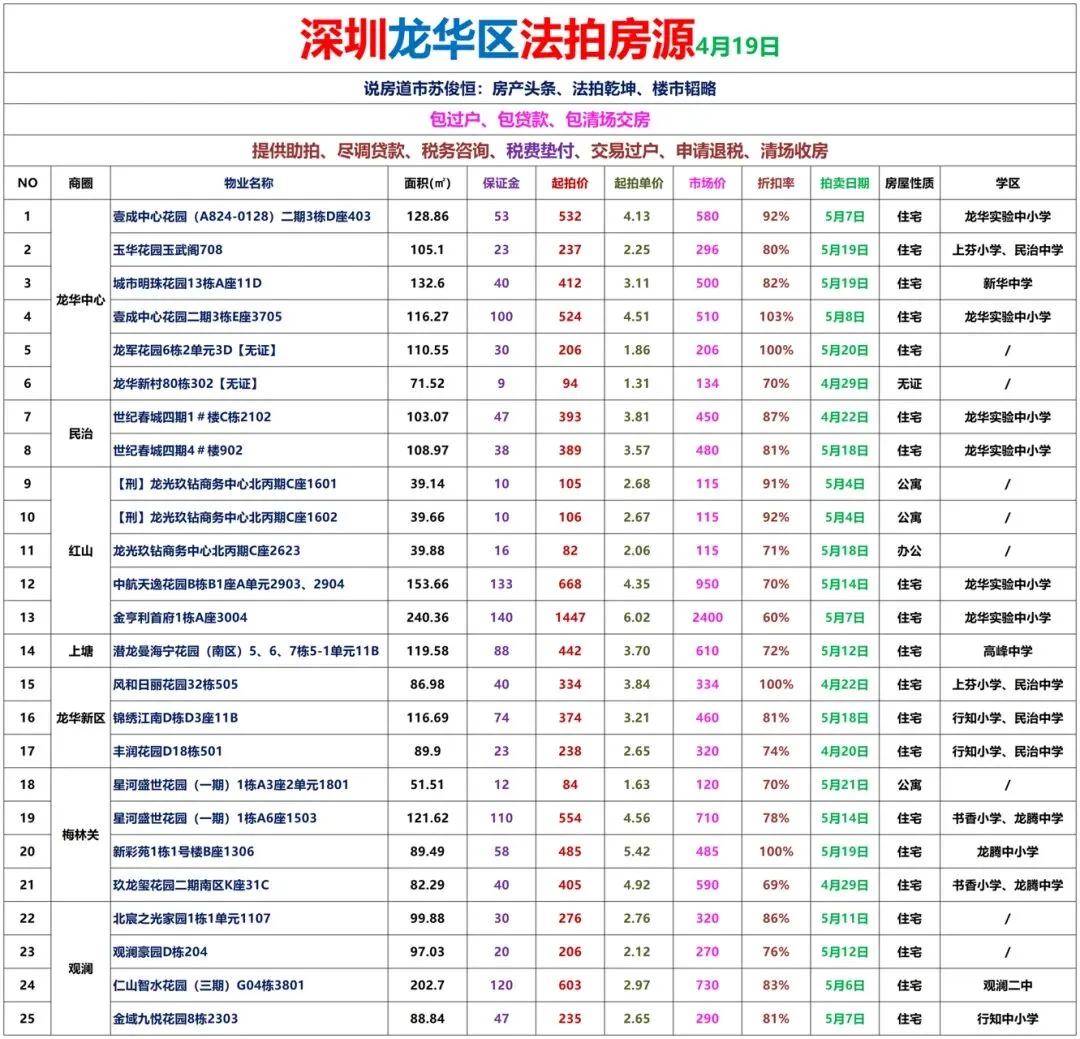Click the line starting 说房道市苏俊恒
The image size is (1080, 1039).
540,88
